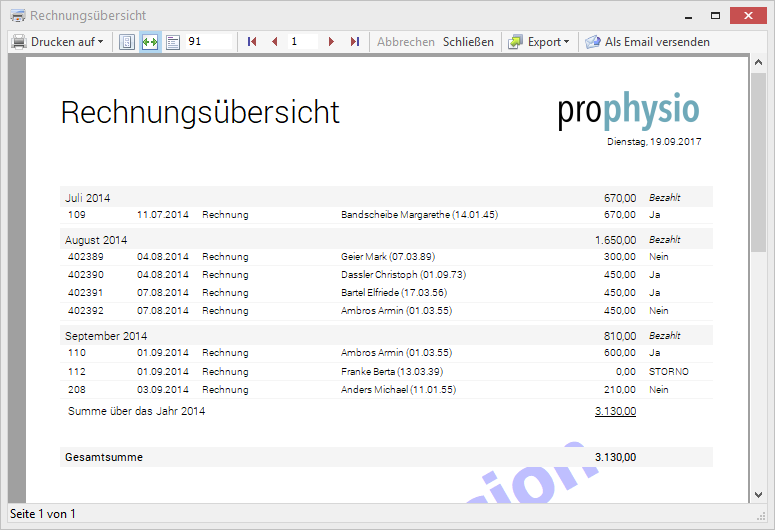Toggle fit to page width view
This screenshot has height=530, width=775.
[x=150, y=42]
